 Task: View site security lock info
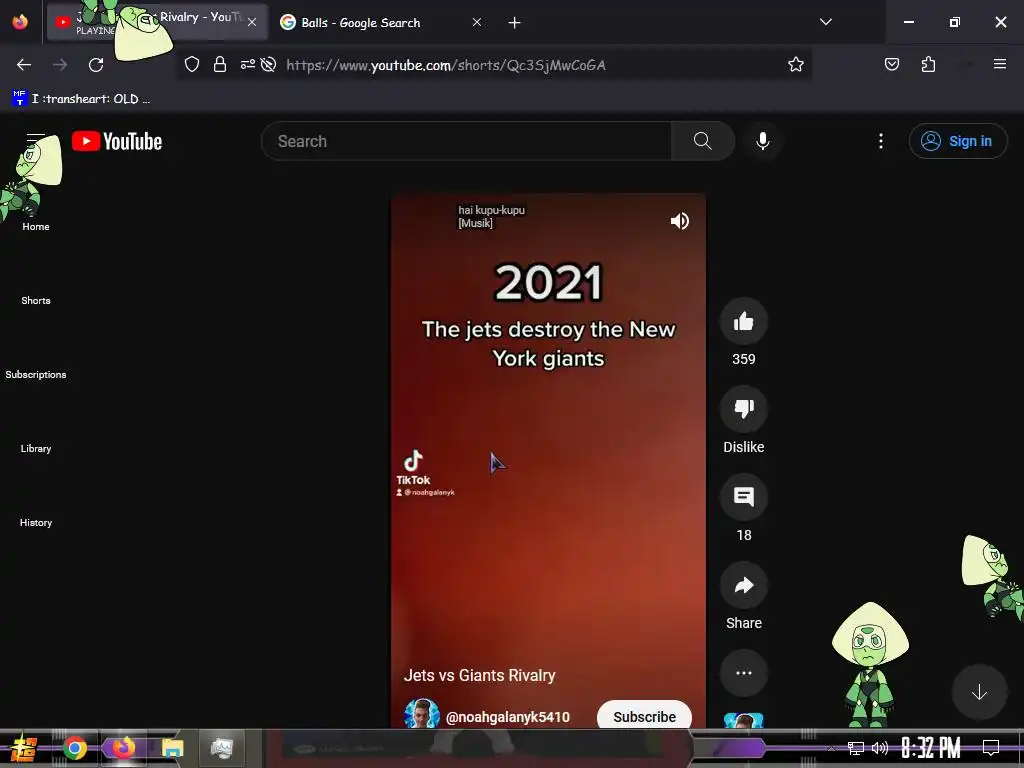[x=220, y=65]
